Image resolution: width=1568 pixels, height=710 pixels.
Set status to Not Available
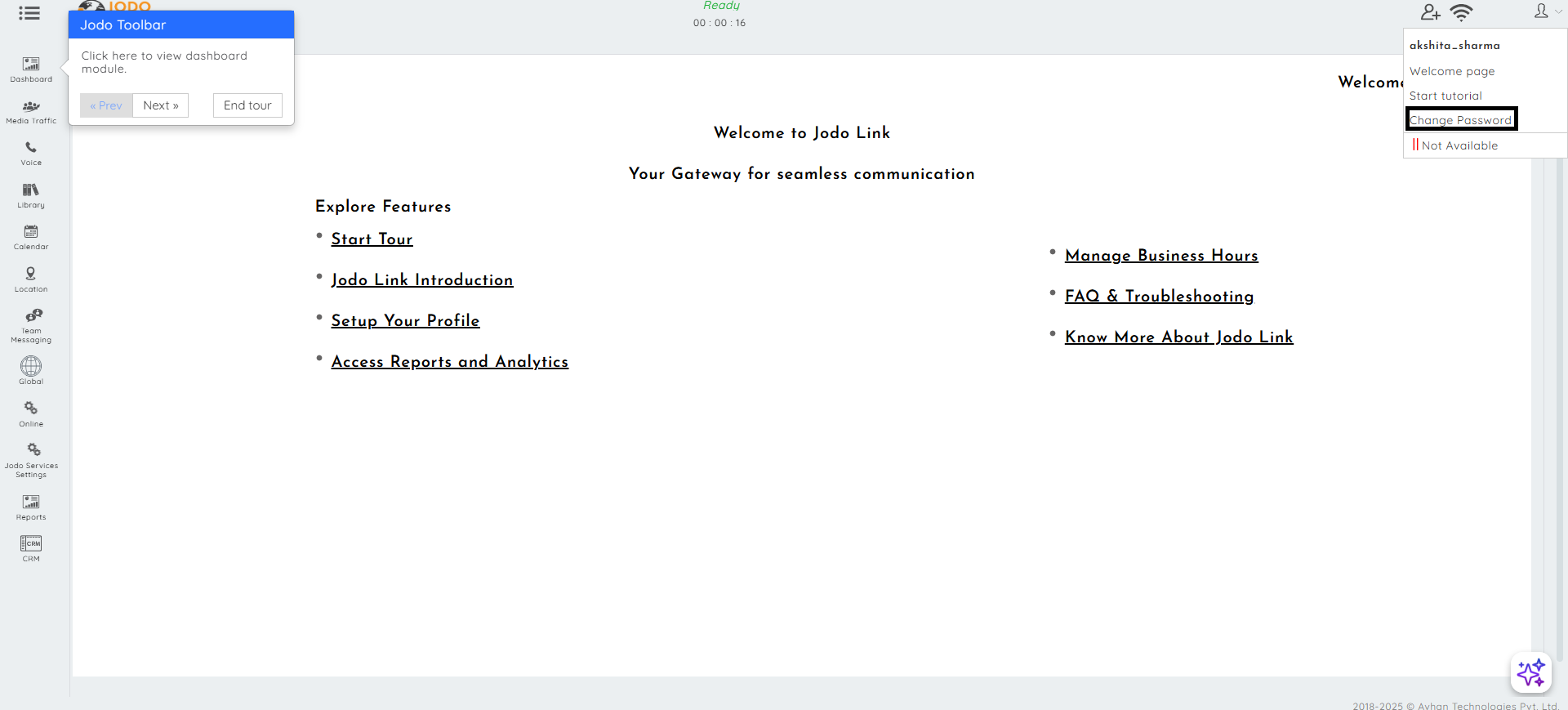pyautogui.click(x=1455, y=145)
